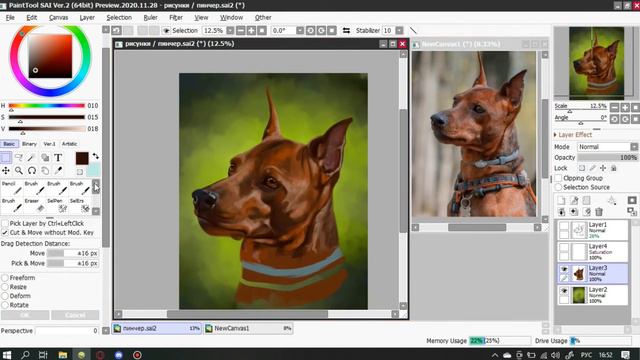Viewport: 640px width, 360px height.
Task: Select the rectangular Selection tool
Action: (6, 158)
